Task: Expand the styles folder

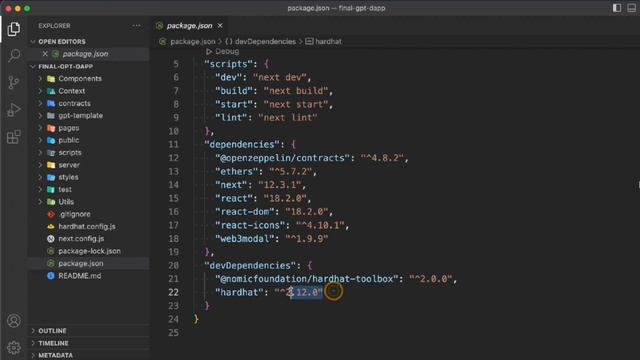Action: click(x=68, y=177)
